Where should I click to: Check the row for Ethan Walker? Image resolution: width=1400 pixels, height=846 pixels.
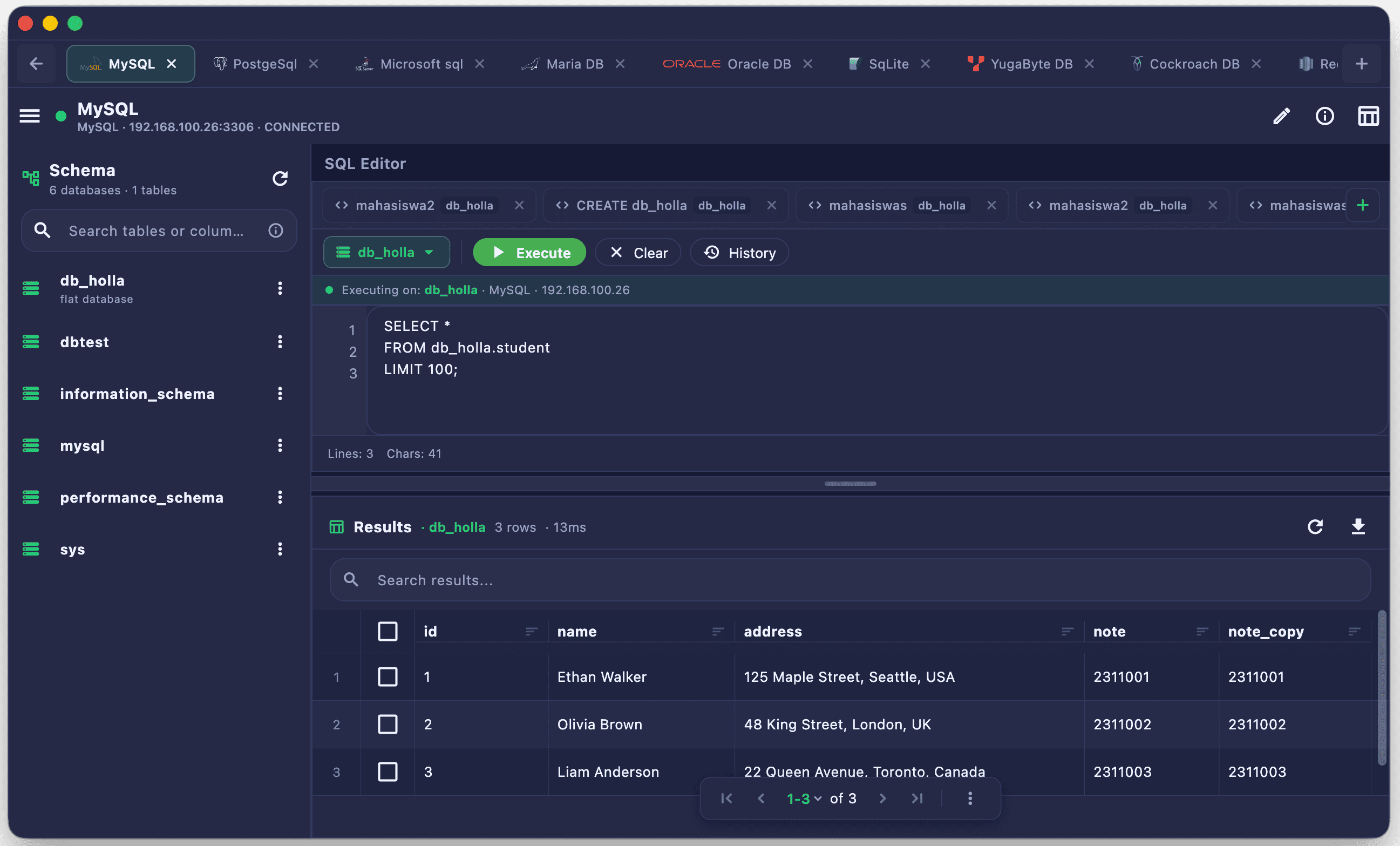click(x=388, y=676)
